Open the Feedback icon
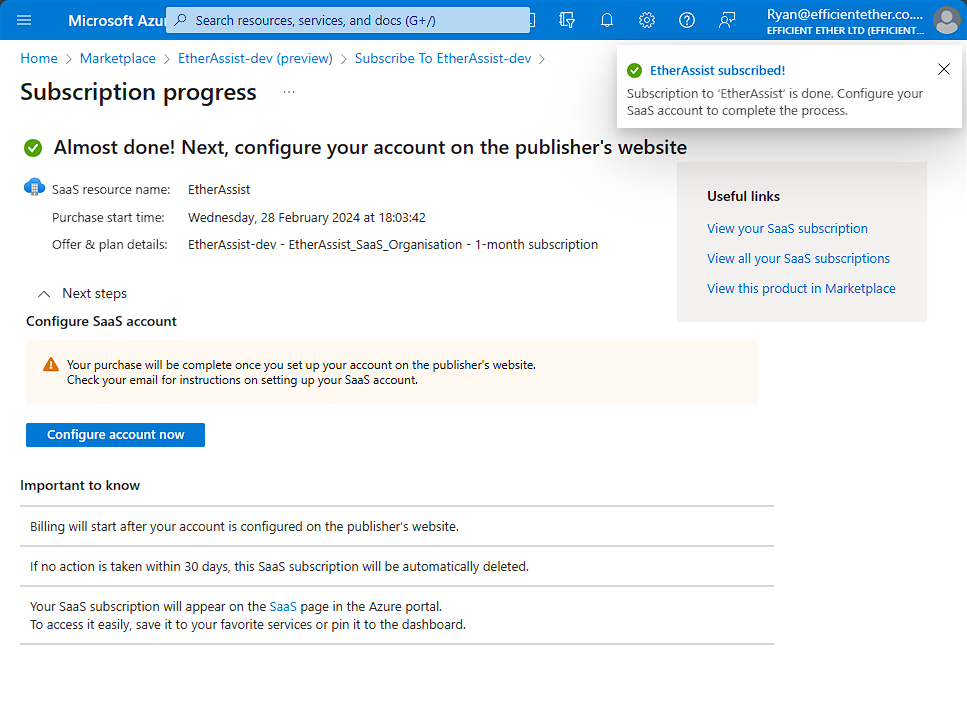This screenshot has height=710, width=967. click(x=727, y=20)
